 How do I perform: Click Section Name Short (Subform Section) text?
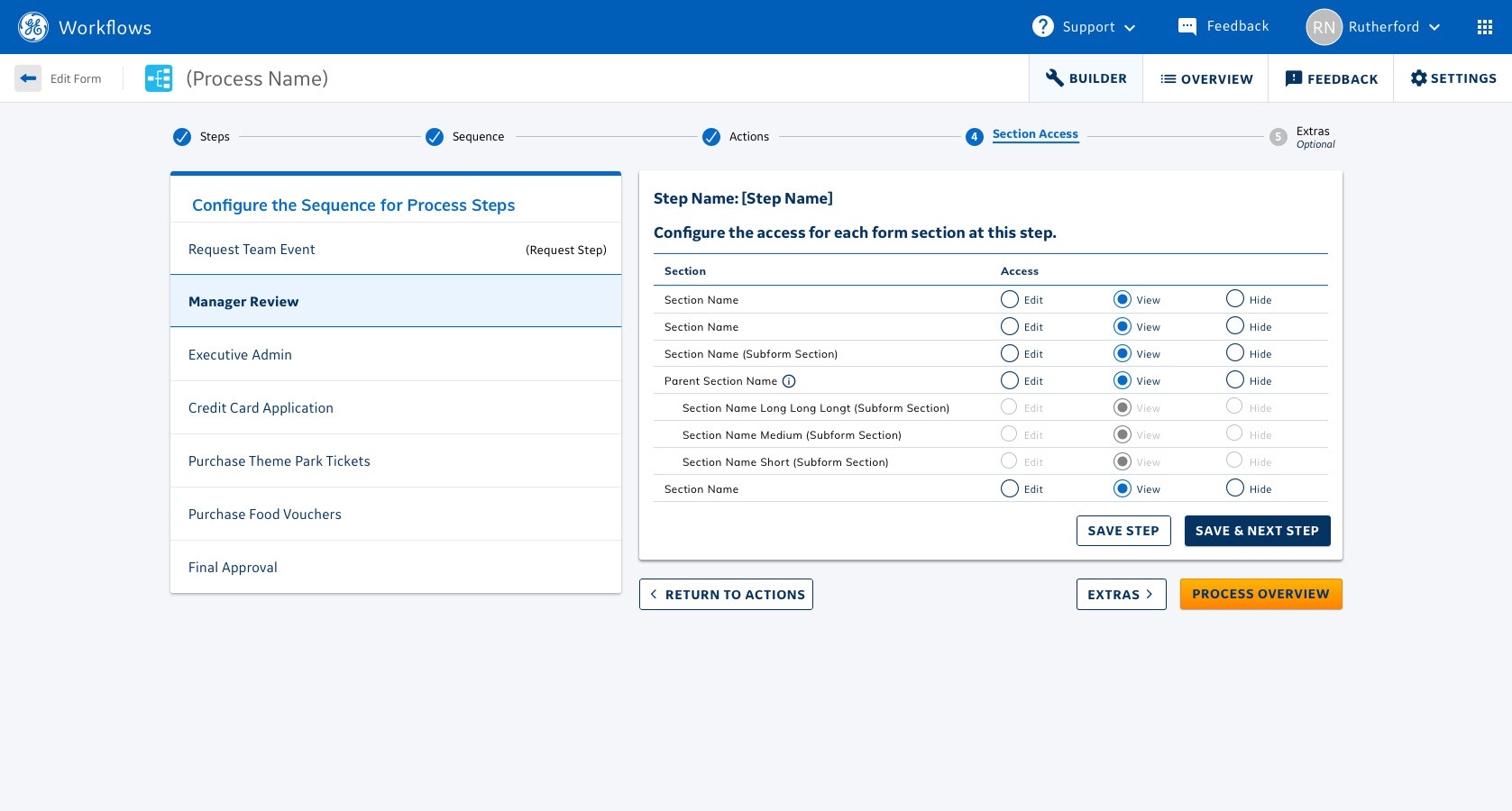tap(785, 462)
